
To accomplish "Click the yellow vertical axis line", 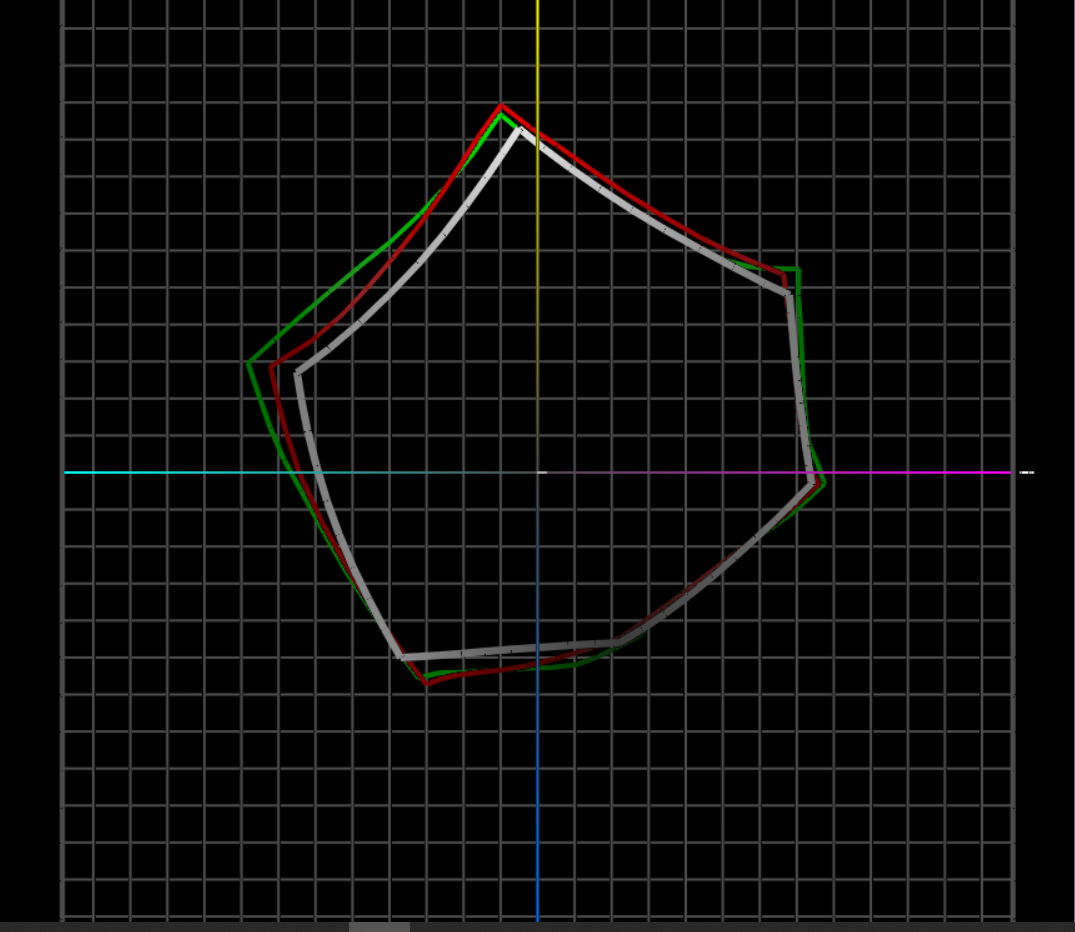I will (538, 60).
